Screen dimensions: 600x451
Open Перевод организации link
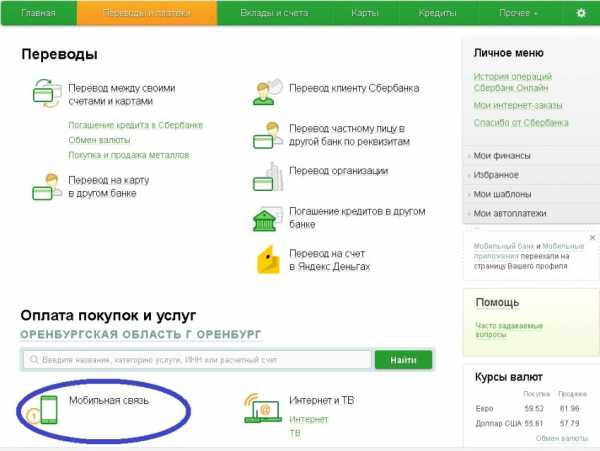338,171
